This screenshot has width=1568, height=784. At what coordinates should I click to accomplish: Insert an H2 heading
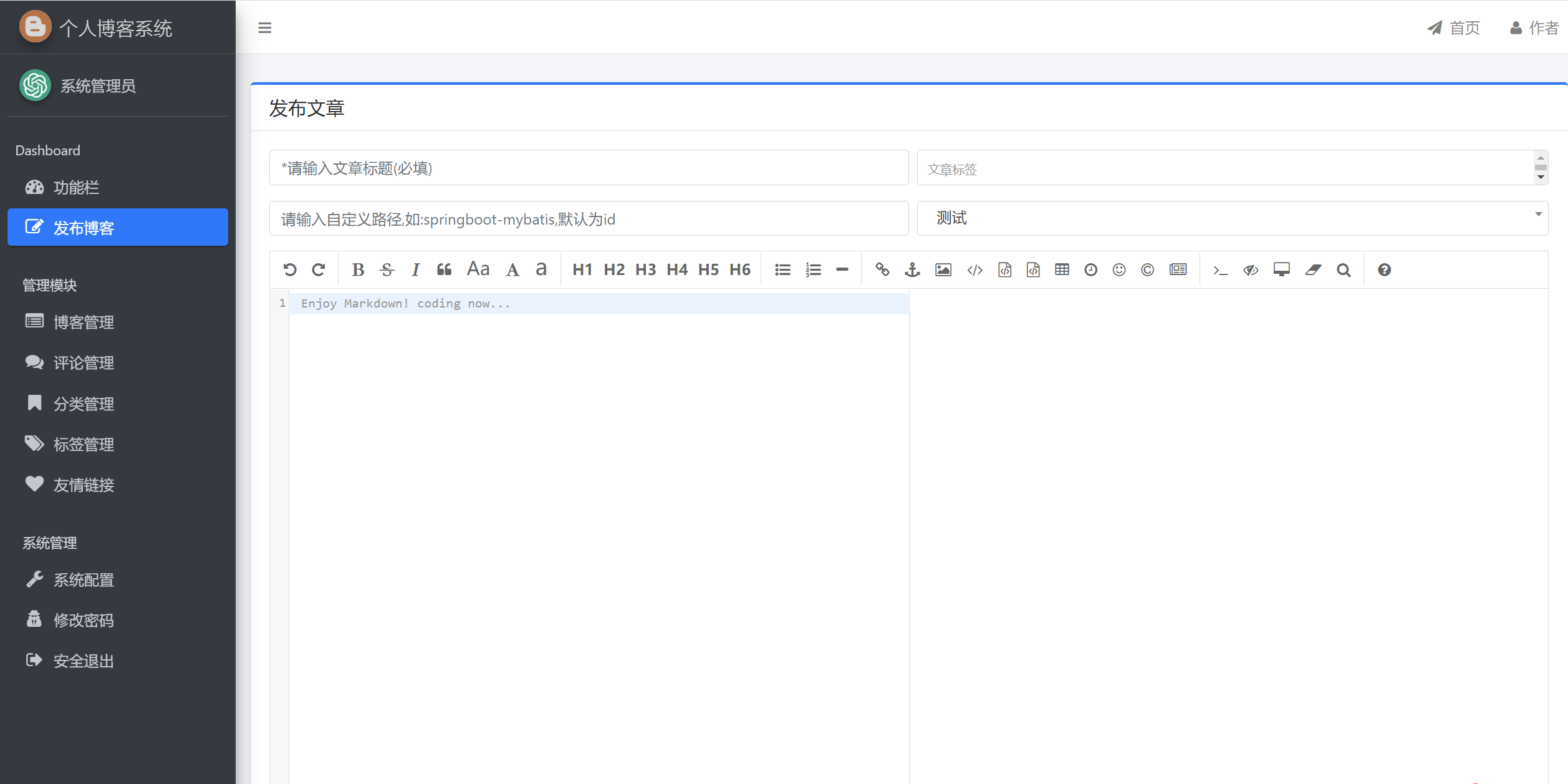click(x=614, y=269)
